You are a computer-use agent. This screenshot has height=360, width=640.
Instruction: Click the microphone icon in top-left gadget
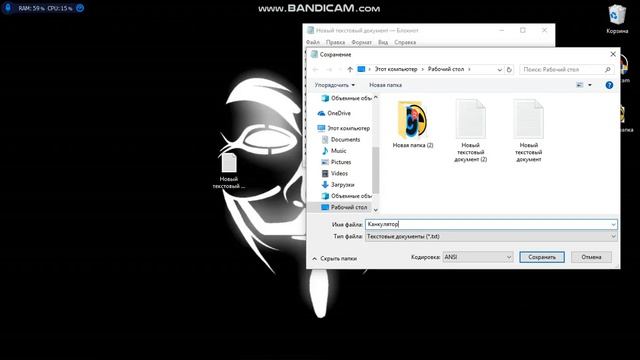[x=8, y=8]
